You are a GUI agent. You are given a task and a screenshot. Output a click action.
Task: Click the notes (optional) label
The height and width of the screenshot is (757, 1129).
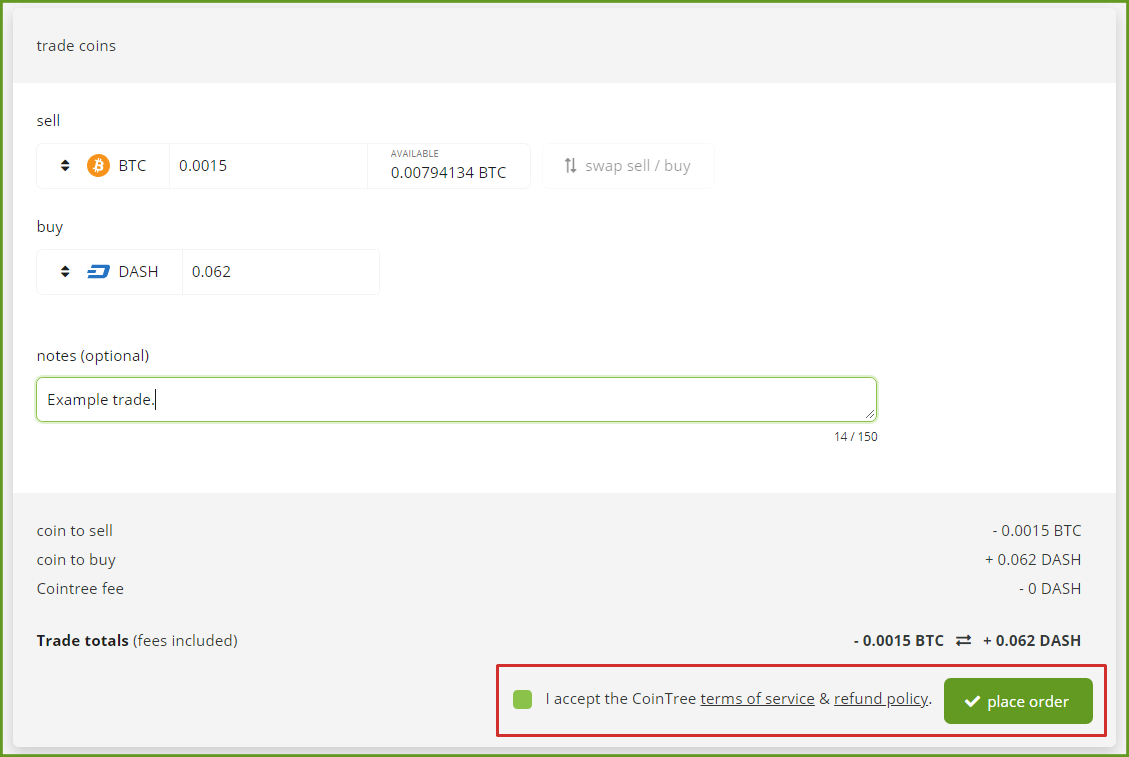[x=93, y=356]
